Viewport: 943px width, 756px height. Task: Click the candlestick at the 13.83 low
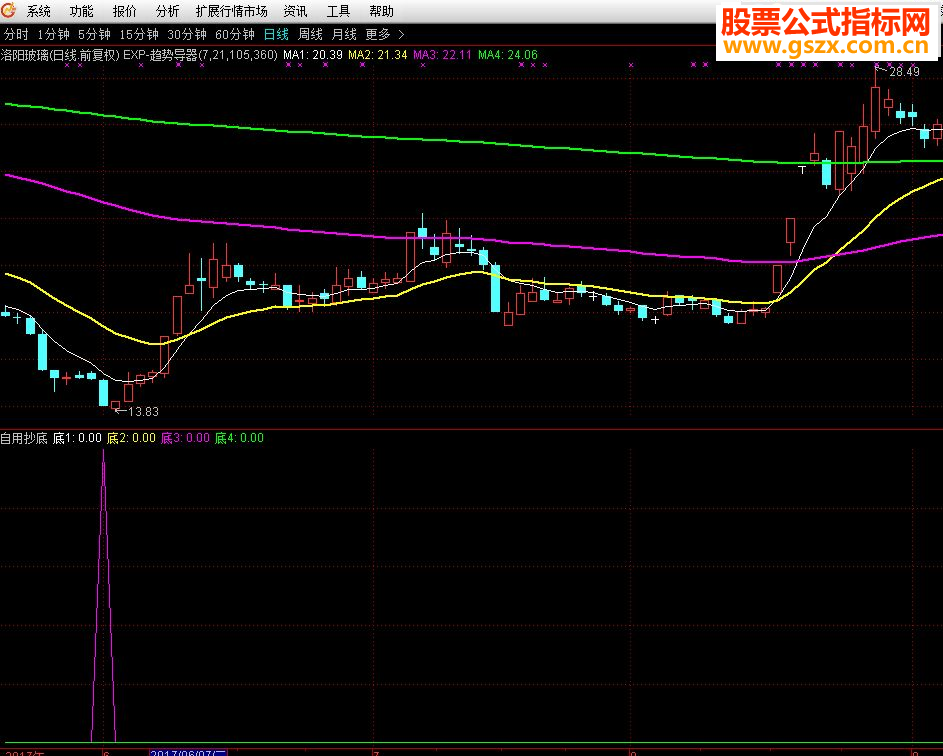click(115, 406)
